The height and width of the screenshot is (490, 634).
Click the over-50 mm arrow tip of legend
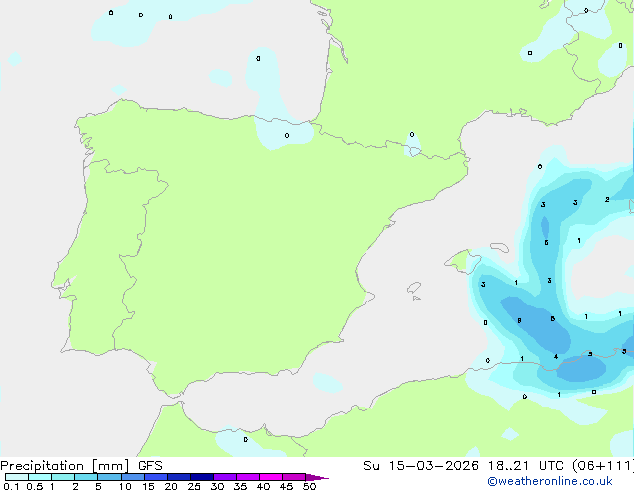tap(317, 477)
